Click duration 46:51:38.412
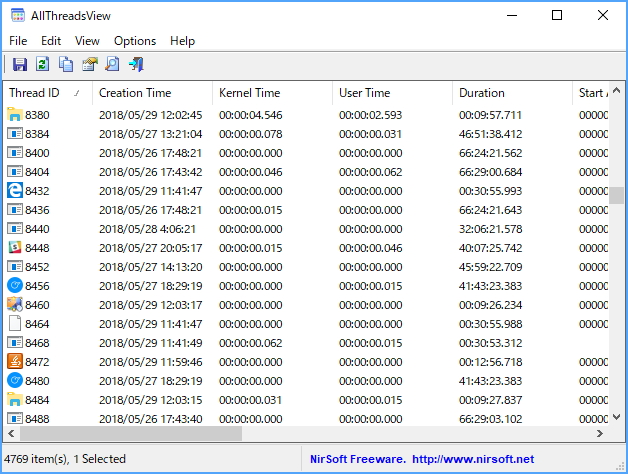Viewport: 628px width, 474px height. point(491,134)
